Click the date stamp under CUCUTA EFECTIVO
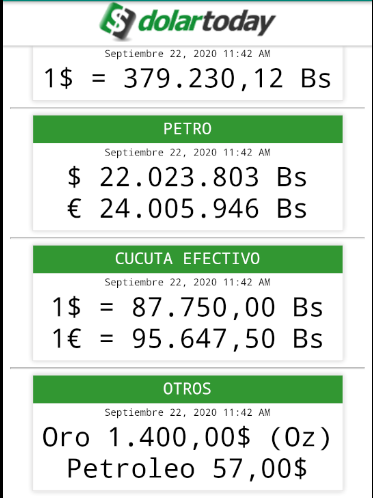The image size is (373, 498). [x=188, y=282]
